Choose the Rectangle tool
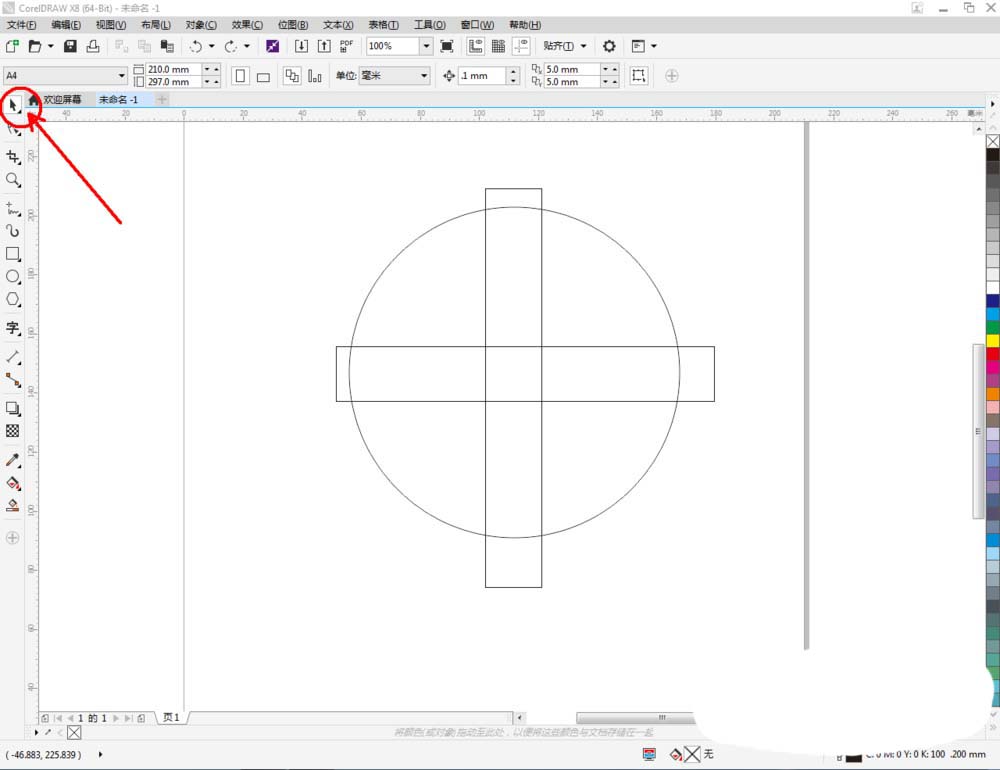Screen dimensions: 1000x770 pyautogui.click(x=13, y=254)
